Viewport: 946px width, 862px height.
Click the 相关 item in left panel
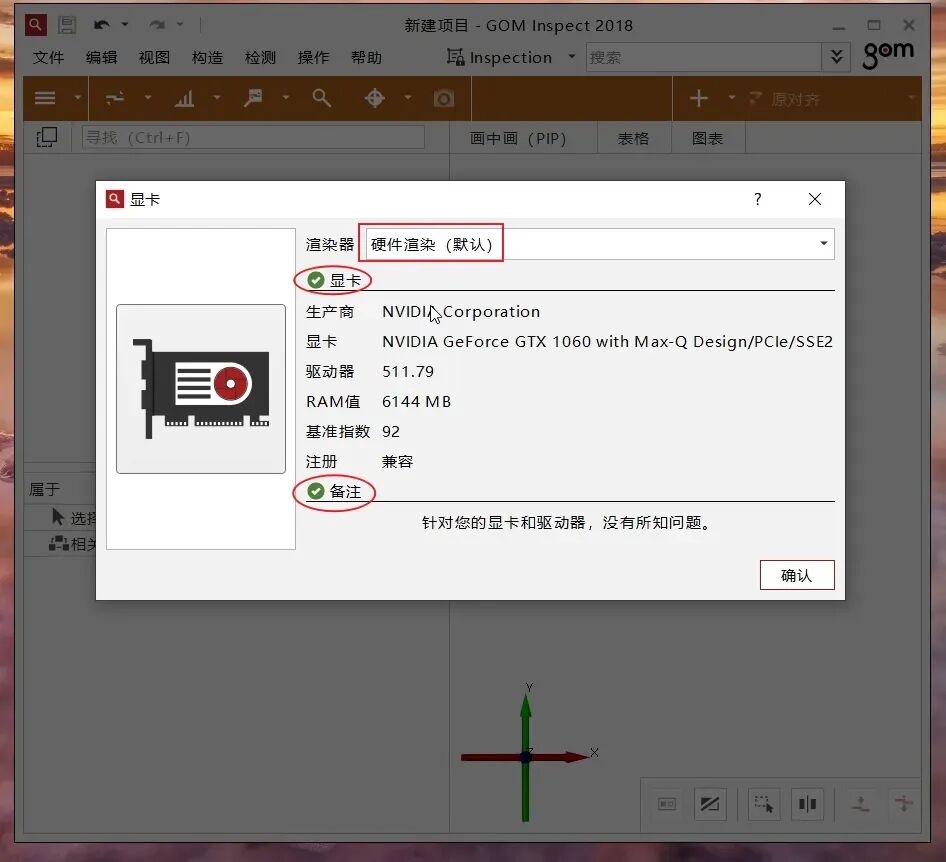[72, 544]
